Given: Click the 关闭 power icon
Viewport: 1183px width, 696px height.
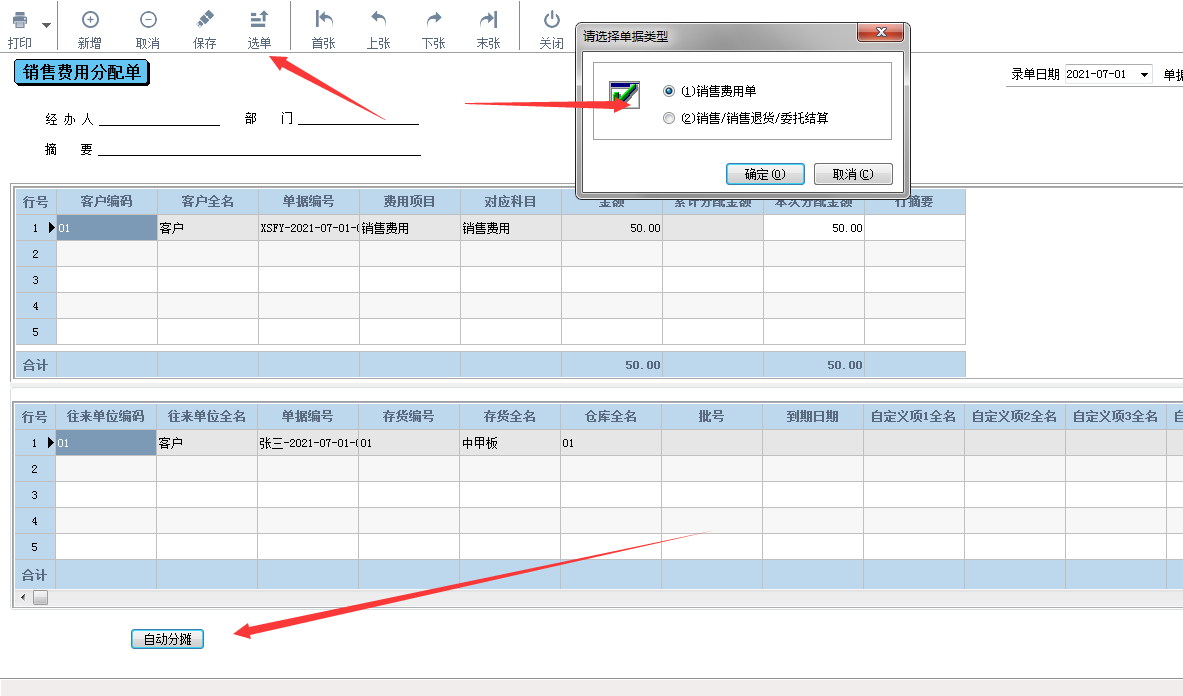Looking at the screenshot, I should pos(552,21).
